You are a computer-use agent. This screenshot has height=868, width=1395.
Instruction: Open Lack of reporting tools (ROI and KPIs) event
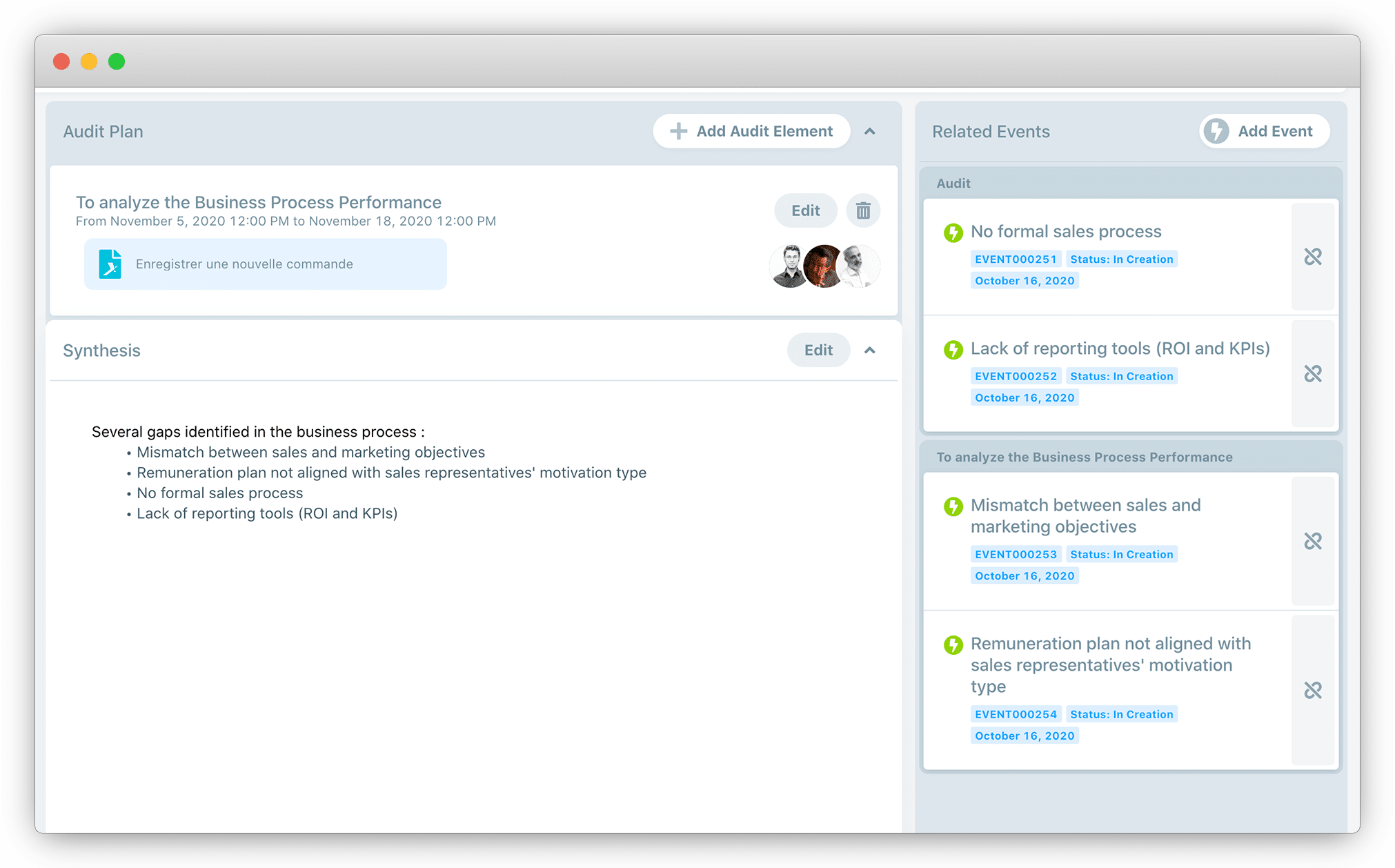coord(1120,348)
